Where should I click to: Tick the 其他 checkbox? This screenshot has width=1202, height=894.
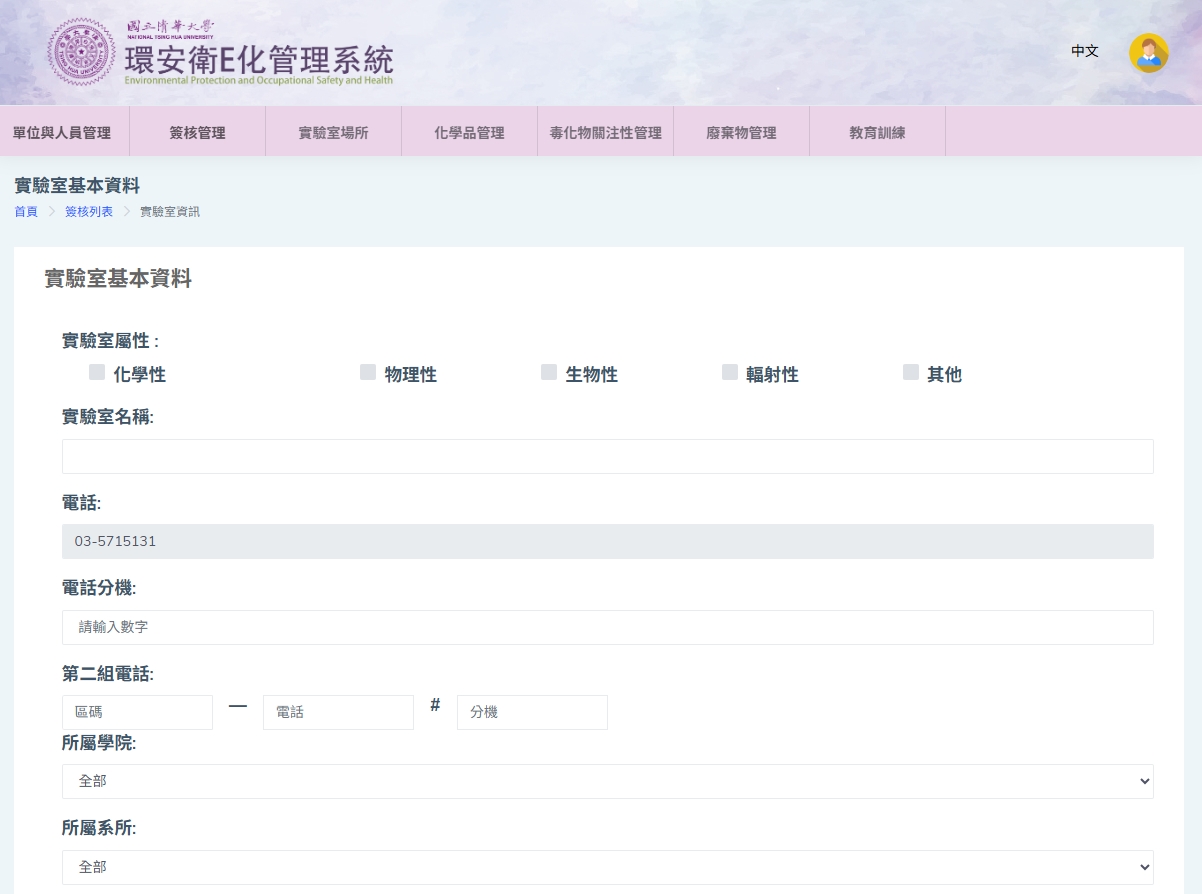coord(911,372)
